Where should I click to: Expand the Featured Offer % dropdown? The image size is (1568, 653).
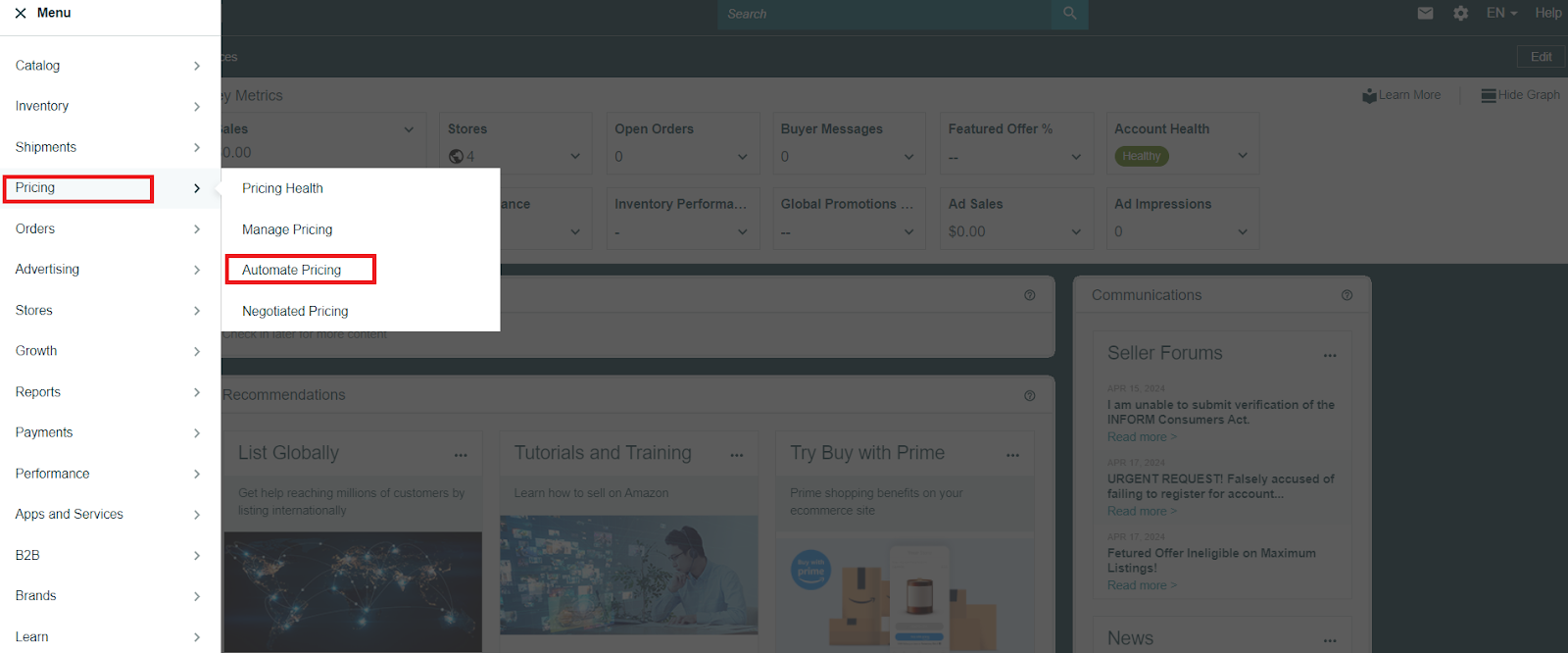(1076, 157)
